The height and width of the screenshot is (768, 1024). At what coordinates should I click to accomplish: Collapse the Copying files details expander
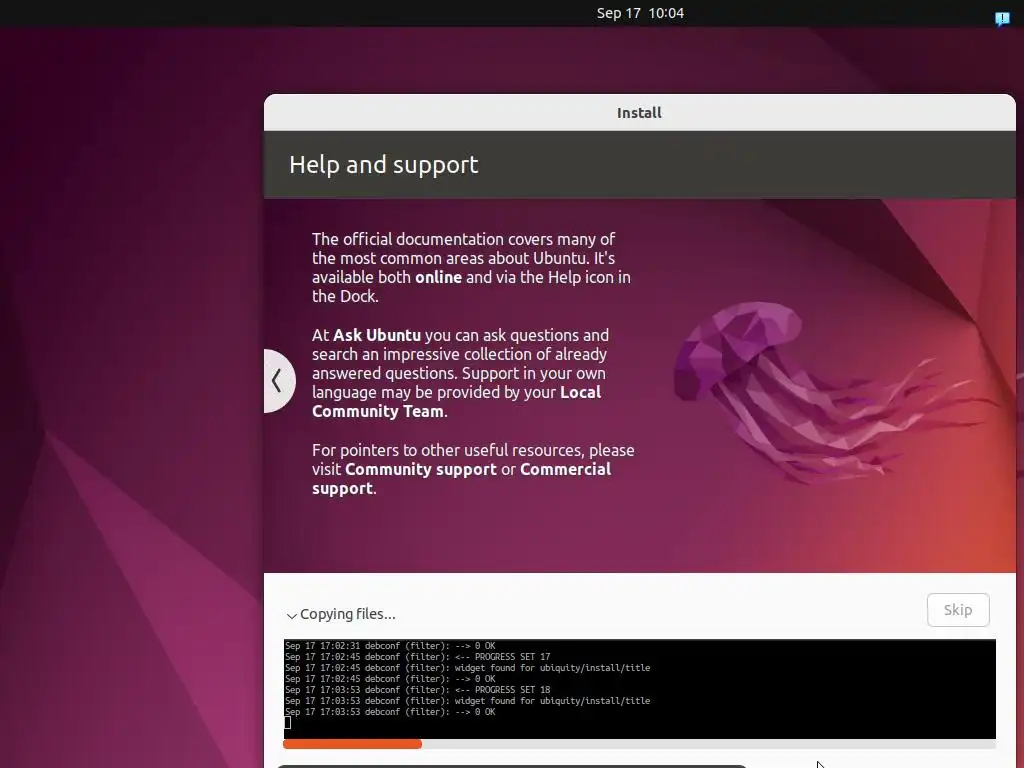pos(291,615)
